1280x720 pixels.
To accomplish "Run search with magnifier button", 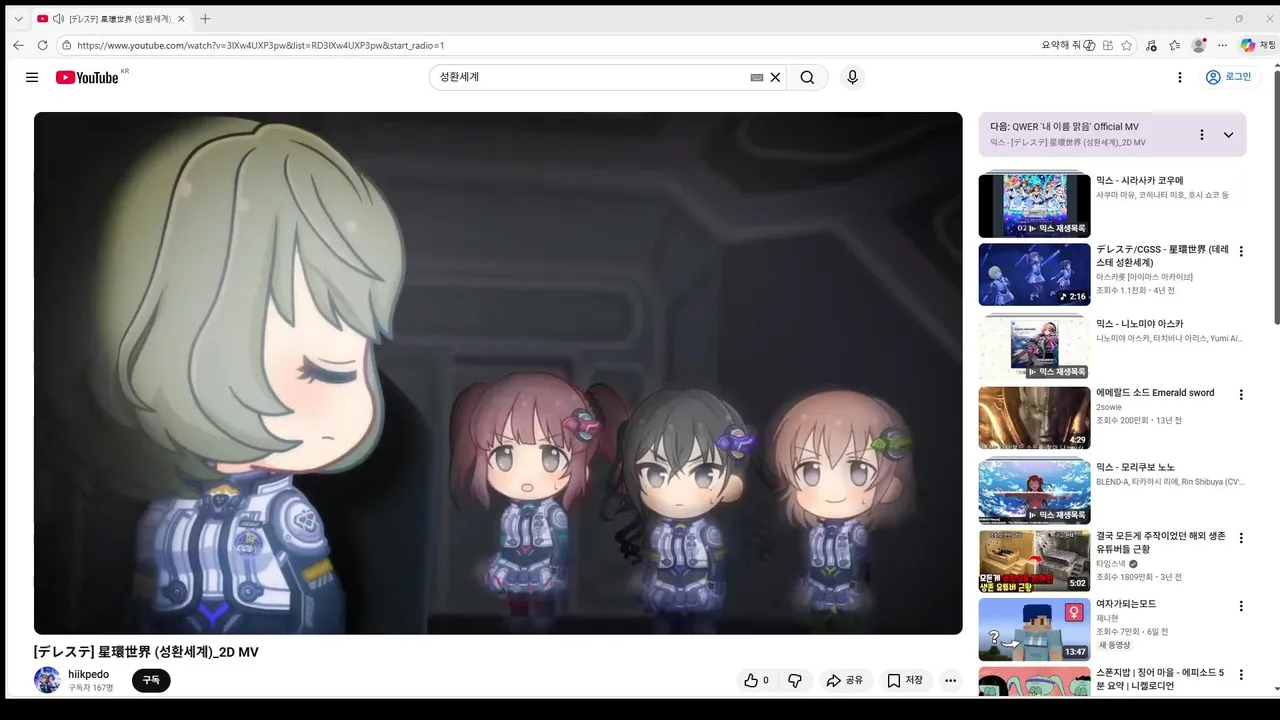I will [x=807, y=77].
